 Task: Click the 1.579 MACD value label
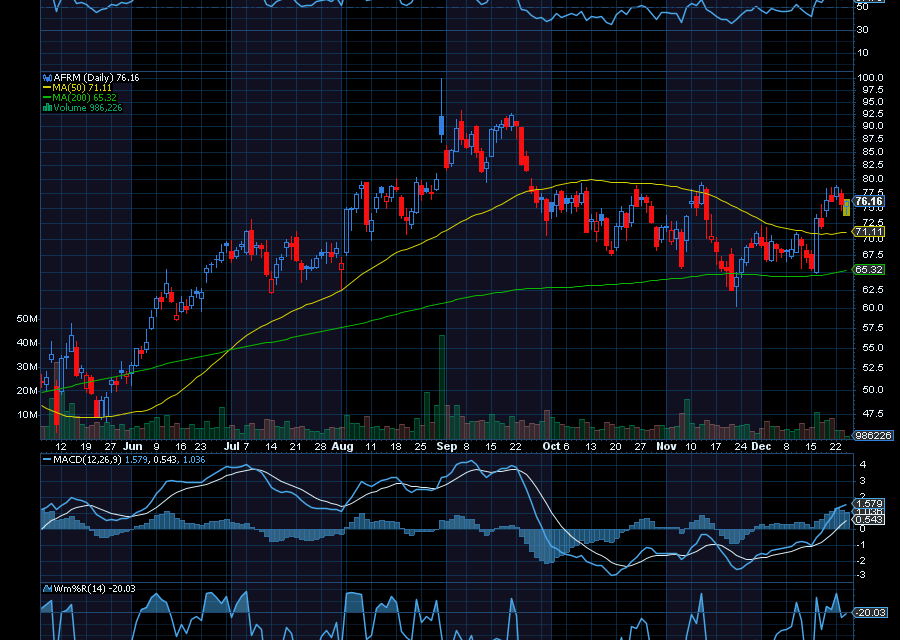pyautogui.click(x=136, y=459)
